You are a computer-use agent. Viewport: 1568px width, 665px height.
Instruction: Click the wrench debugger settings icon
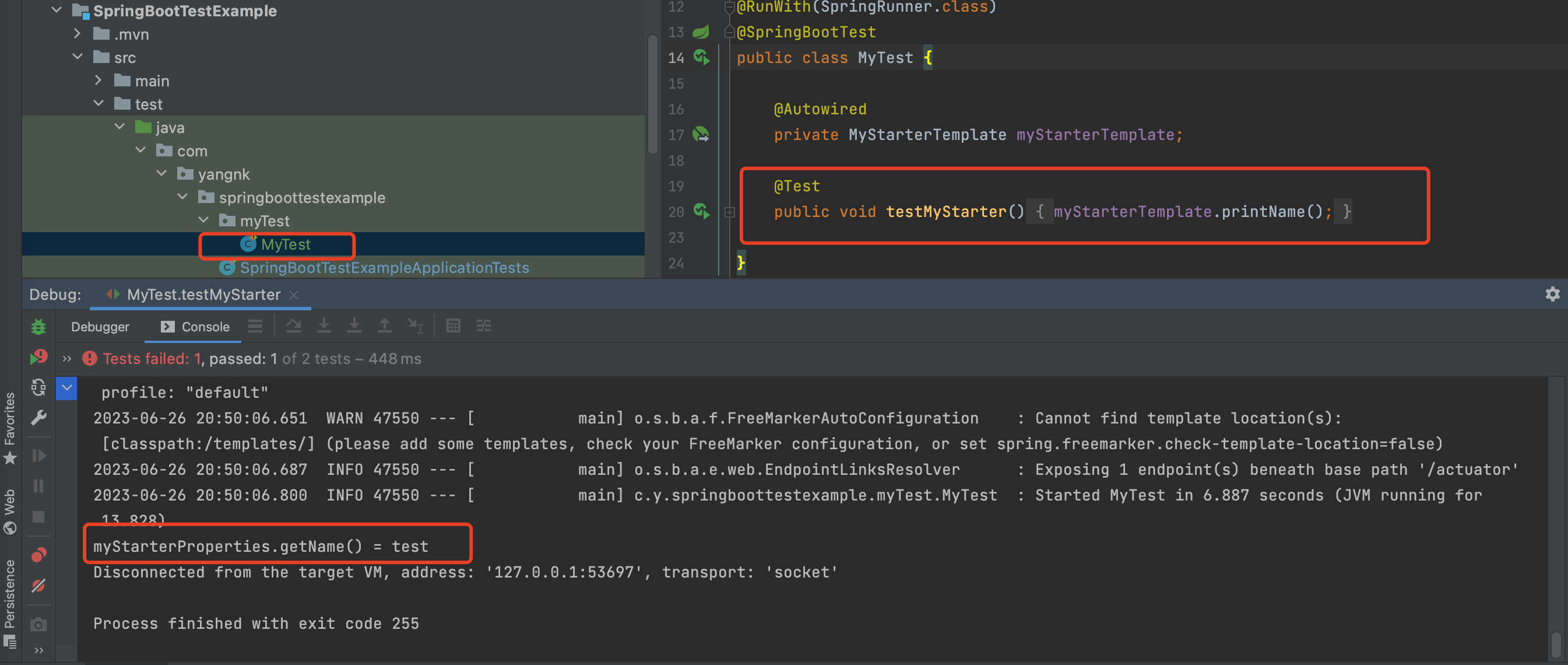(x=38, y=418)
